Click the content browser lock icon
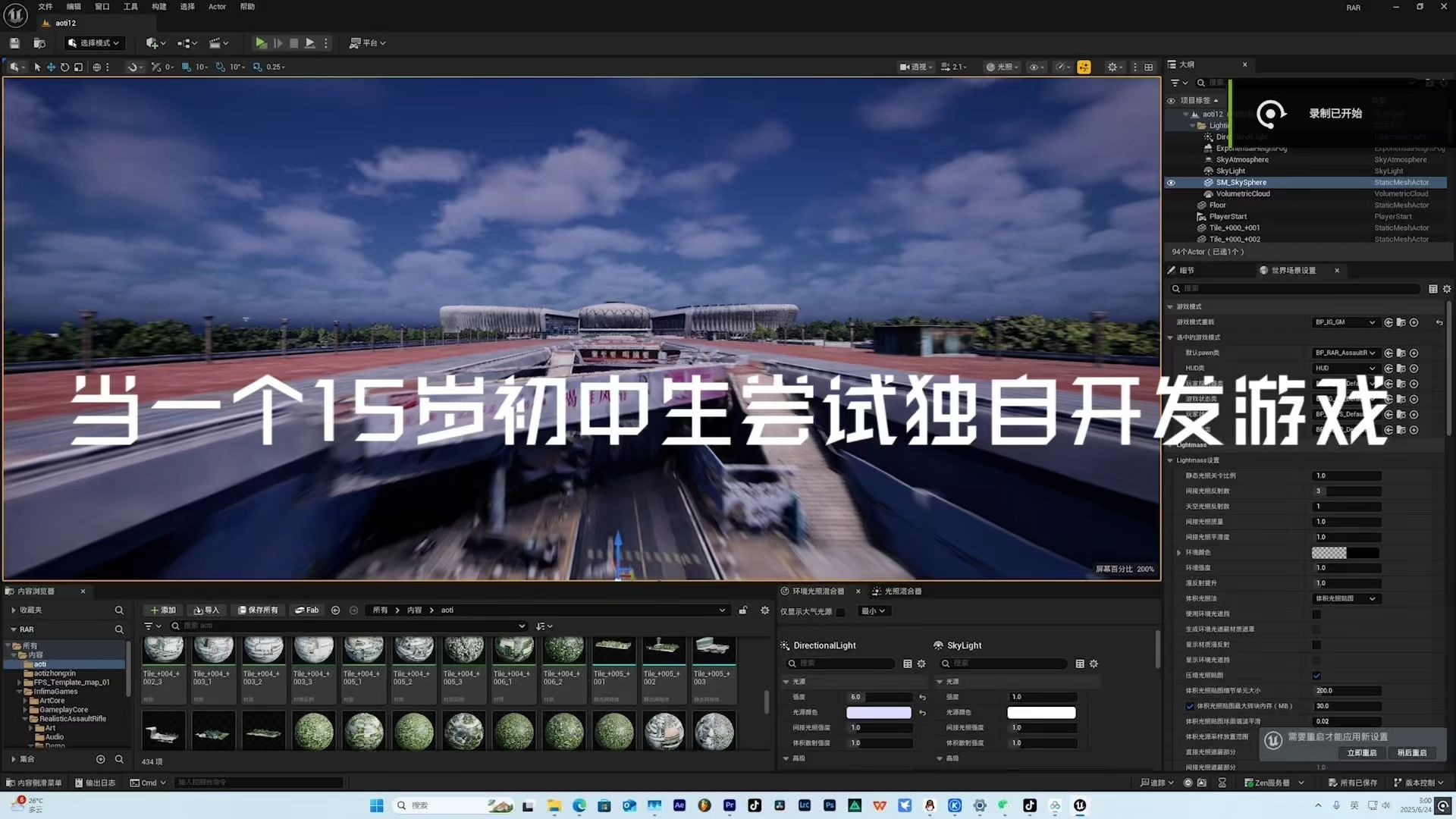This screenshot has width=1456, height=819. point(743,610)
